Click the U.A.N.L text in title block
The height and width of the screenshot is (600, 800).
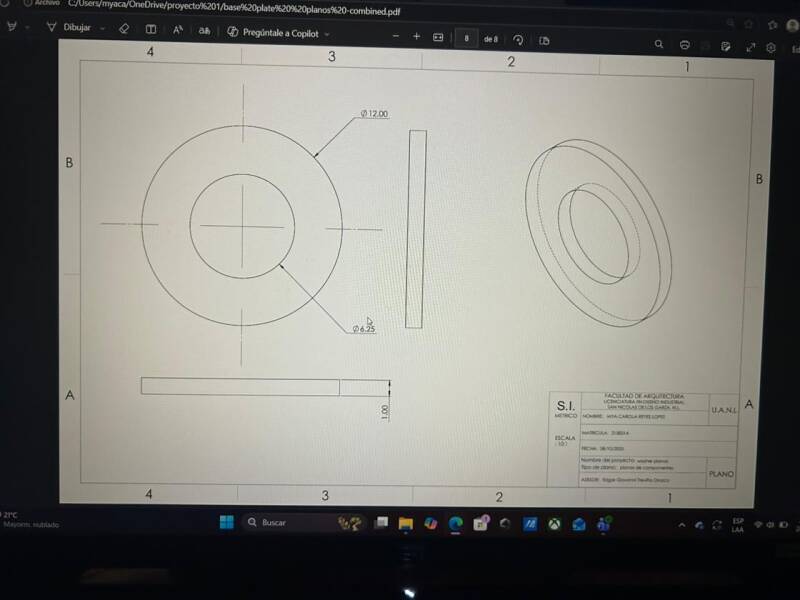(x=724, y=410)
